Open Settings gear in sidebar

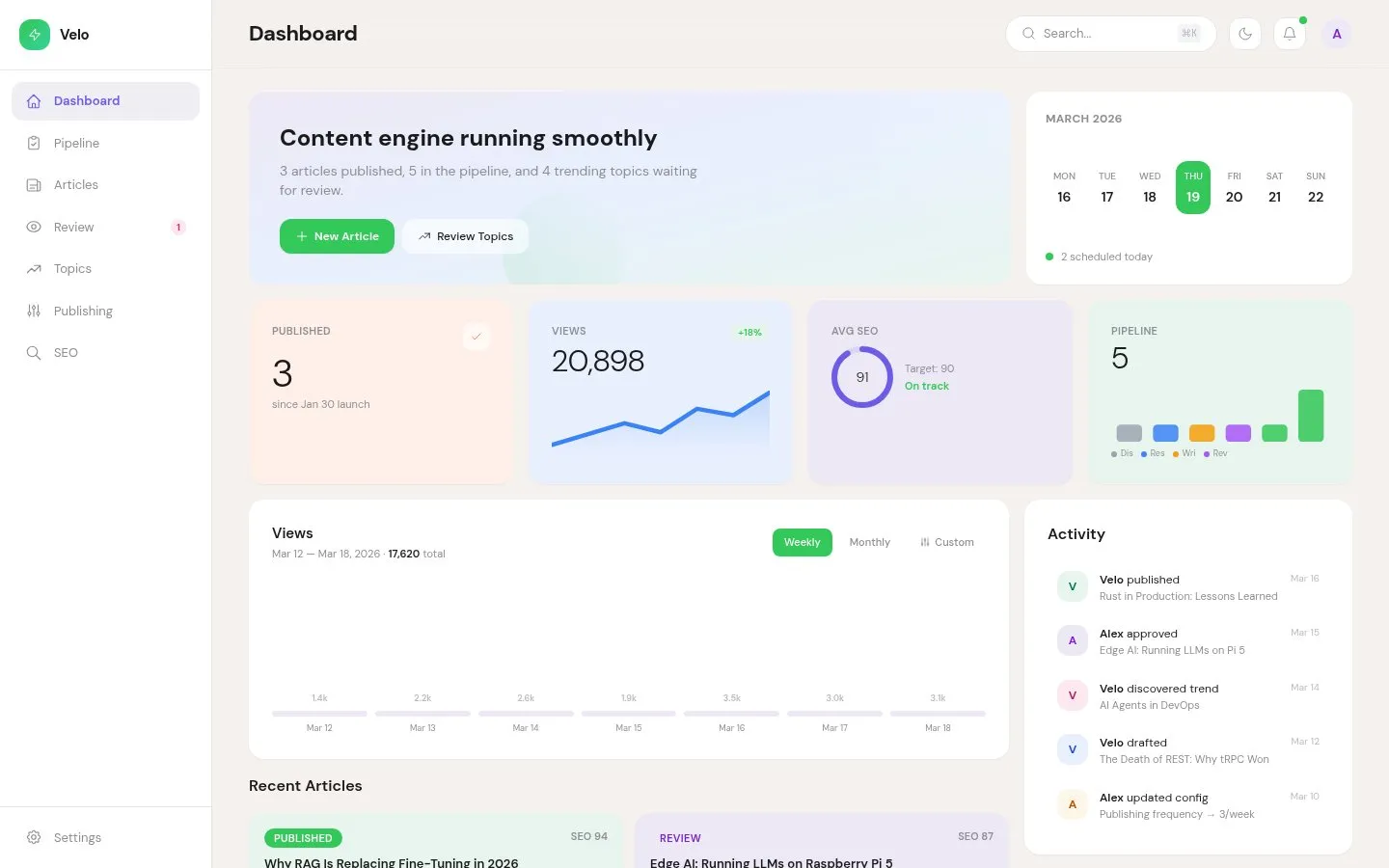pos(77,837)
